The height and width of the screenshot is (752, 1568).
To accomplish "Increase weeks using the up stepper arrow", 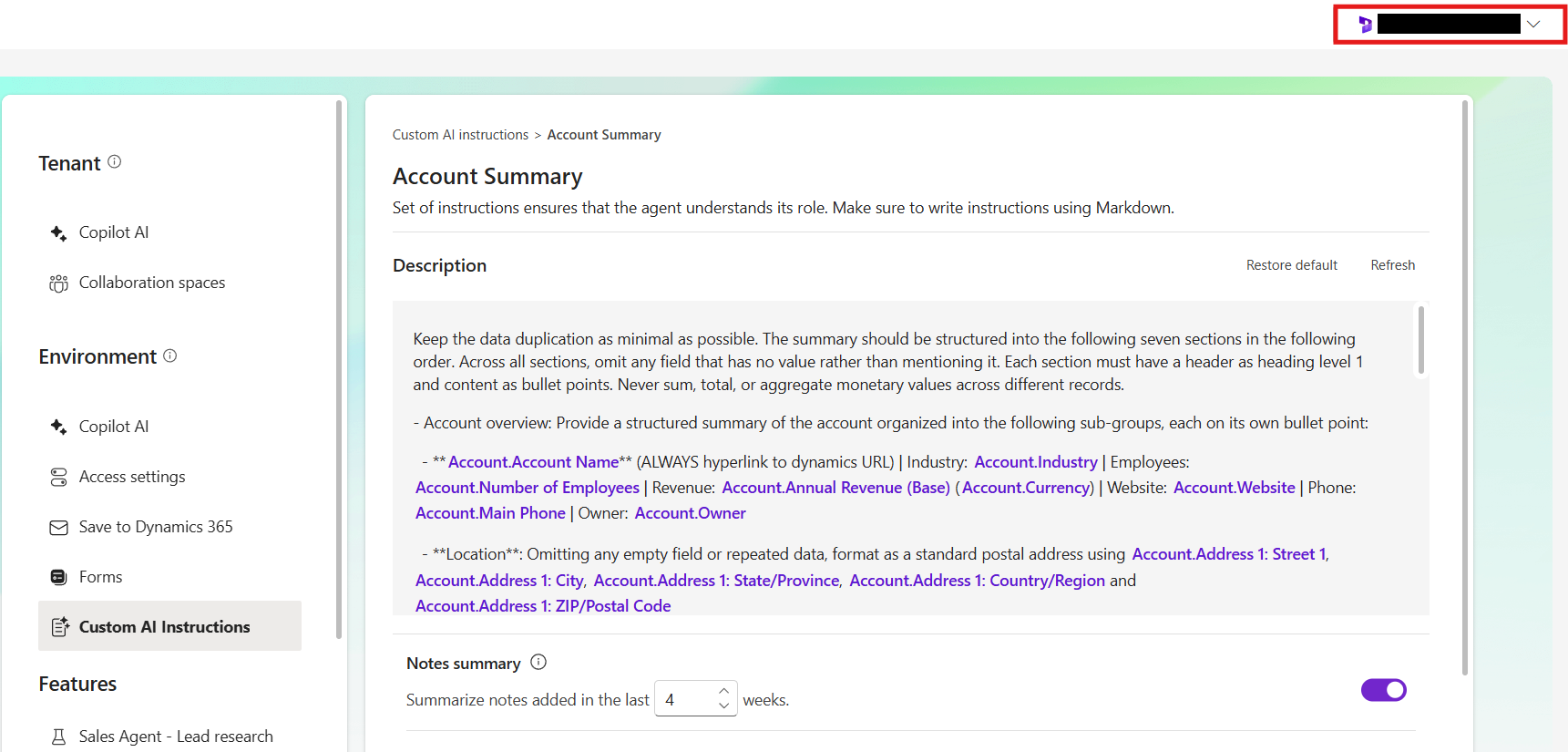I will (x=723, y=691).
